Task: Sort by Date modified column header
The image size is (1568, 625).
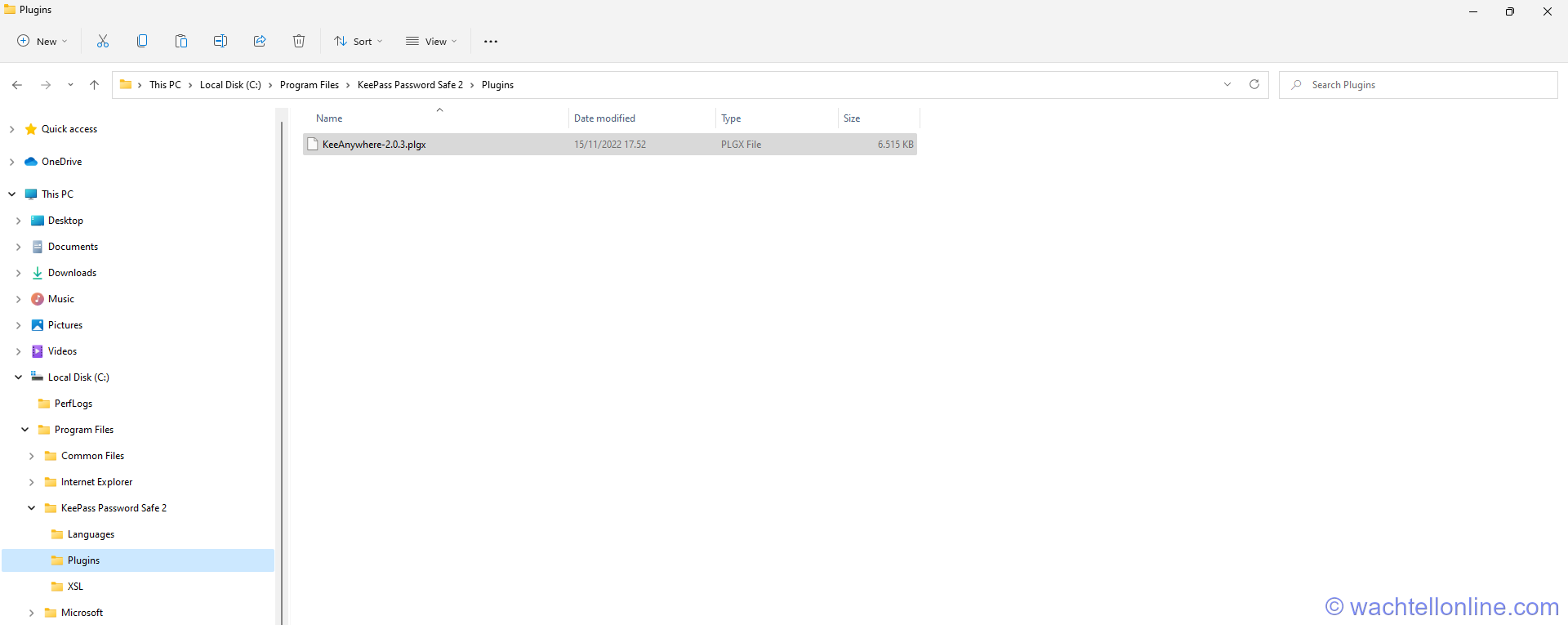Action: 604,118
